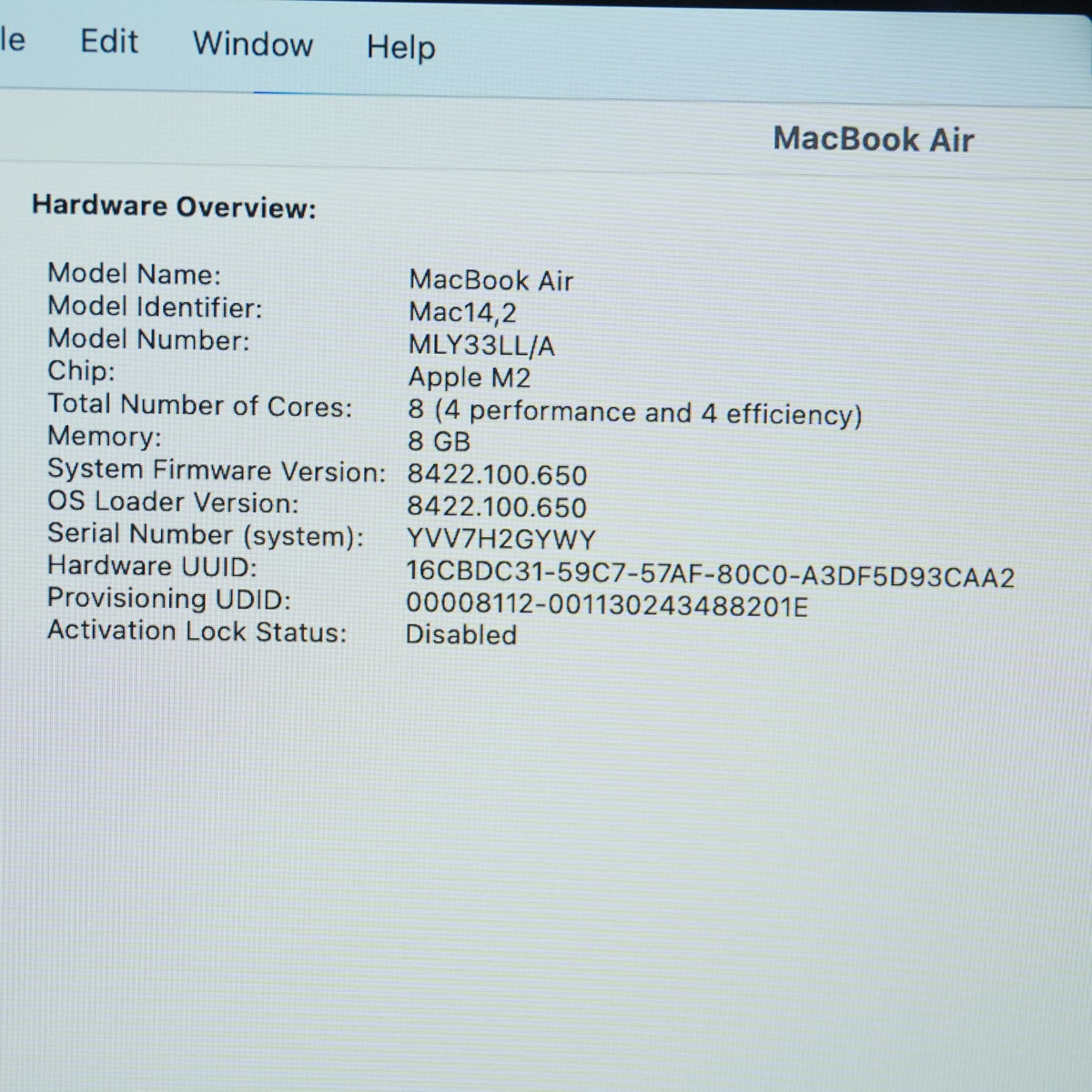Viewport: 1092px width, 1092px height.
Task: Select the OS Loader Version value 8422.100.650
Action: click(x=497, y=508)
